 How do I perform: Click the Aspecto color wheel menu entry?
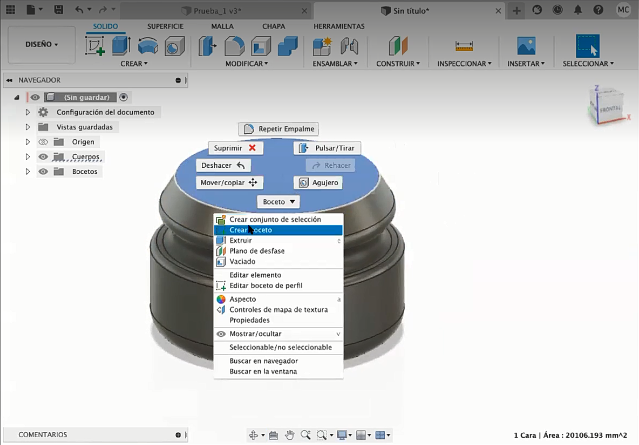pyautogui.click(x=243, y=299)
